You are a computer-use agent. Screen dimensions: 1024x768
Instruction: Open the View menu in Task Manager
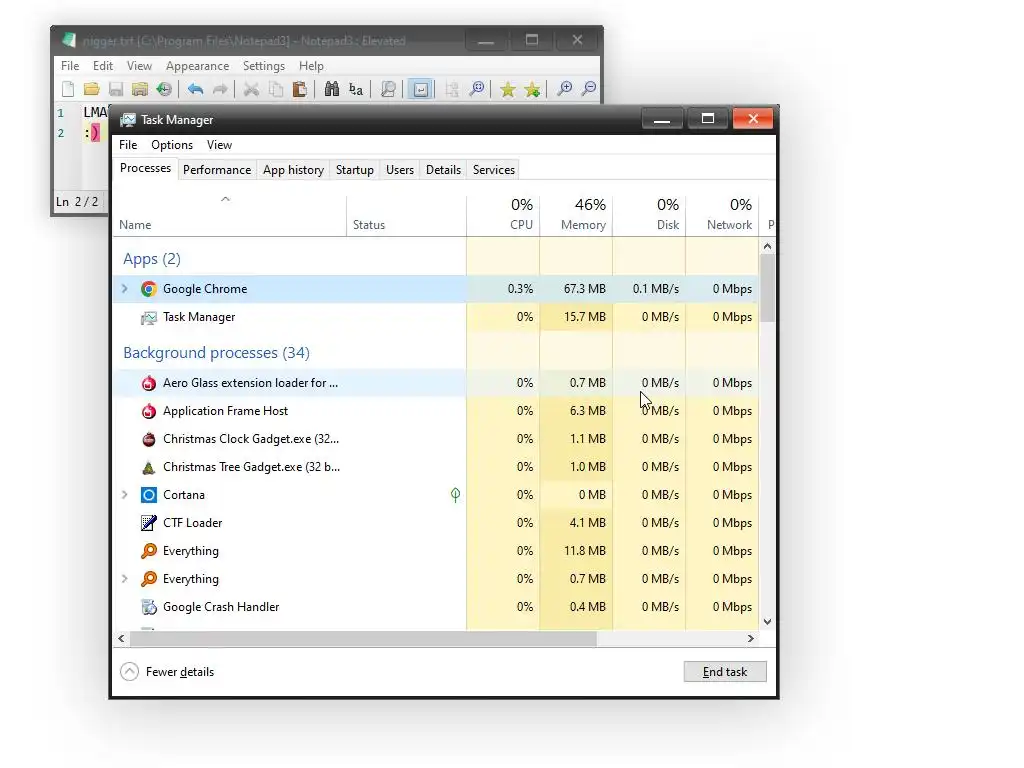219,145
